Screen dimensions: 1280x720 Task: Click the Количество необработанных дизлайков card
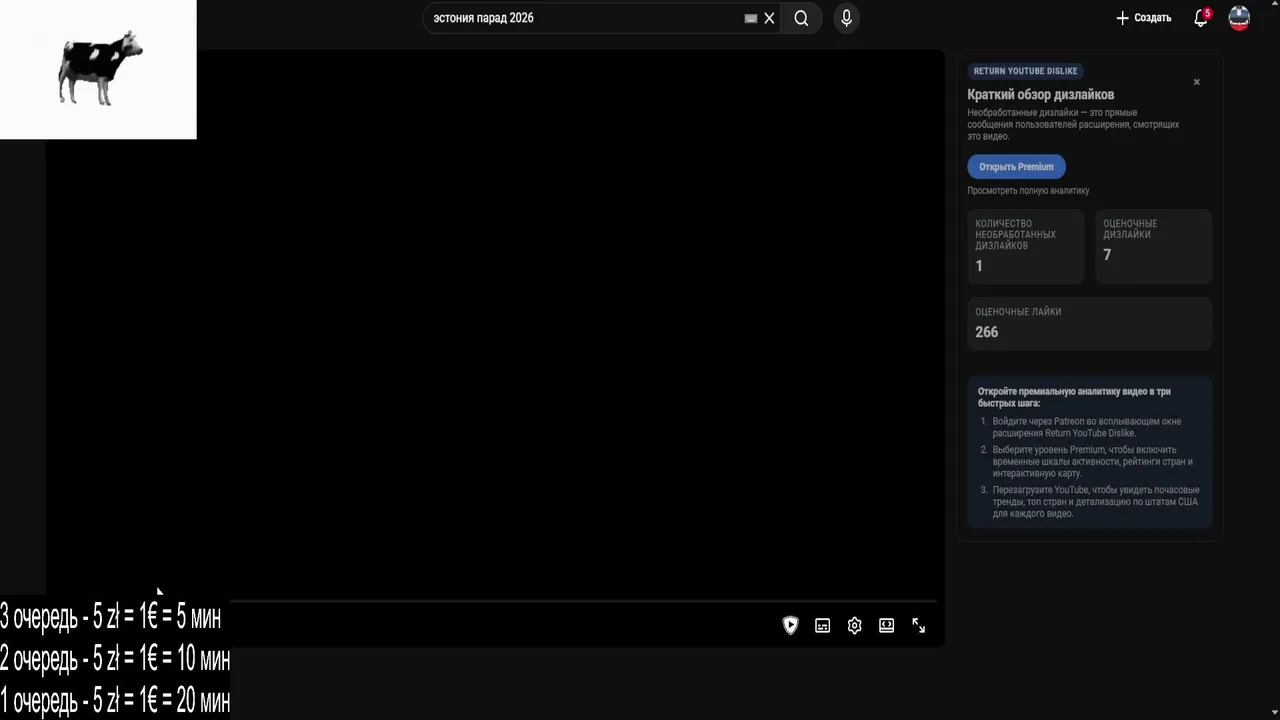pyautogui.click(x=1025, y=246)
